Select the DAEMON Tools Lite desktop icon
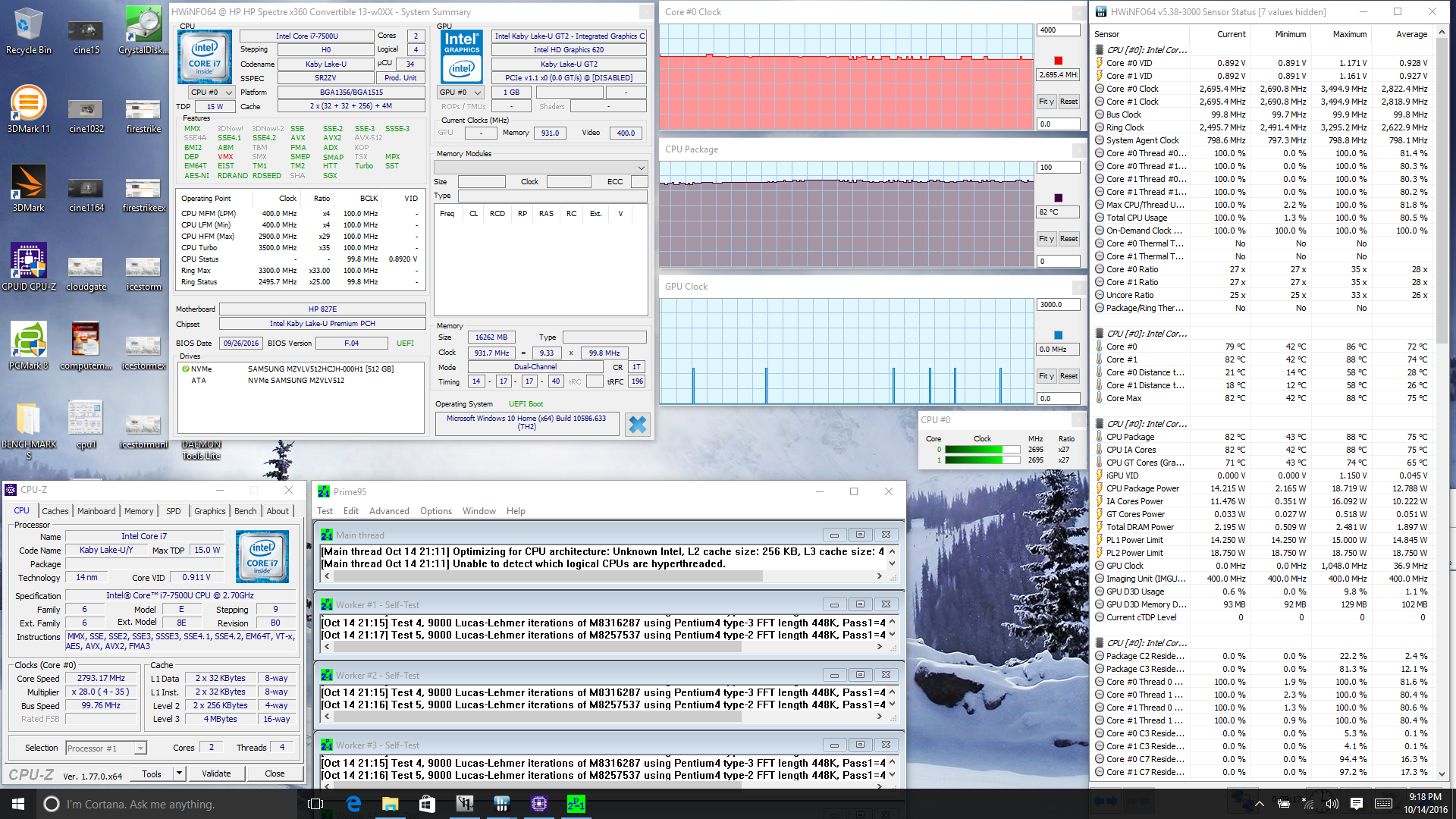Image resolution: width=1456 pixels, height=819 pixels. (201, 450)
